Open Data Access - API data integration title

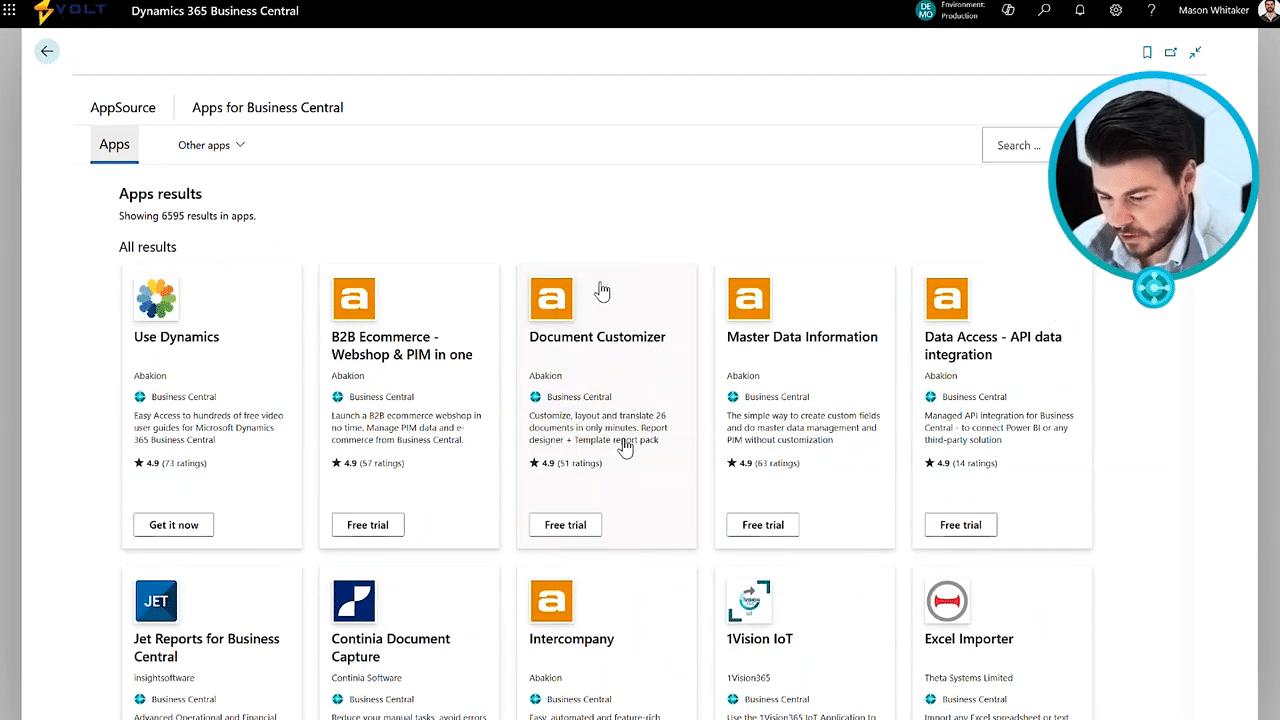click(993, 346)
